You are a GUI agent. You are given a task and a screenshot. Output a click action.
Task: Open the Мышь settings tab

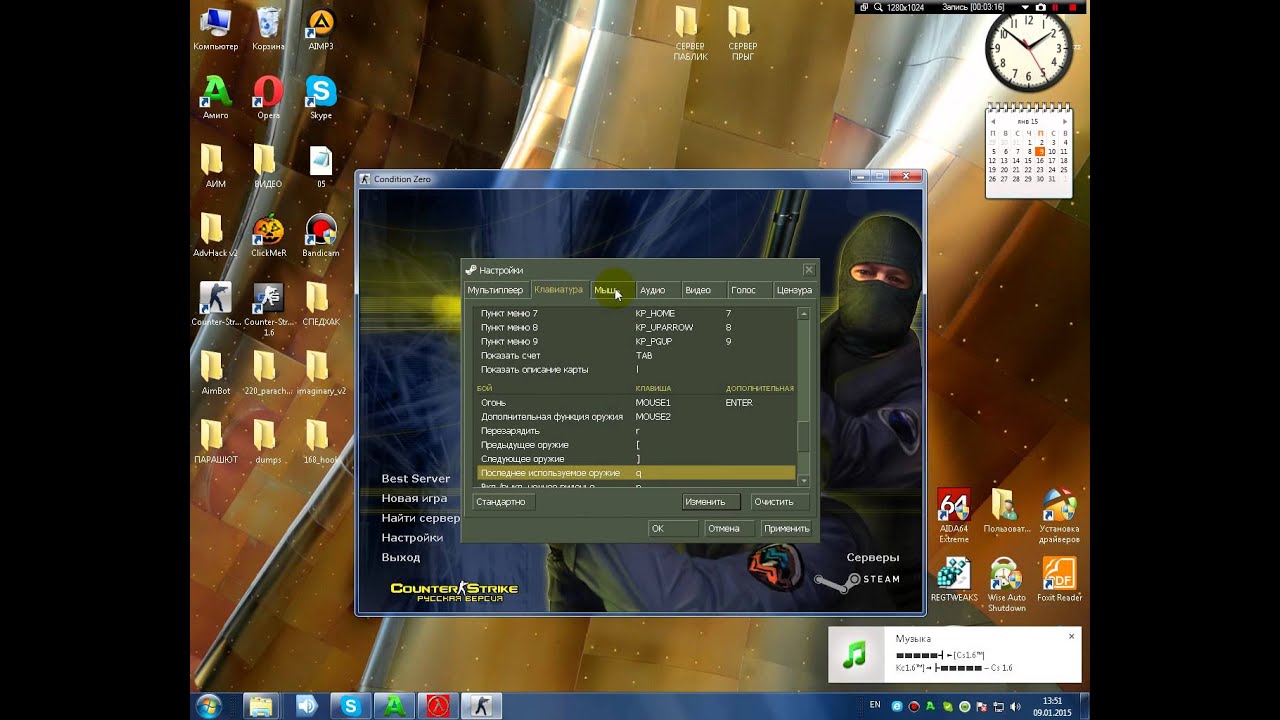[x=611, y=290]
